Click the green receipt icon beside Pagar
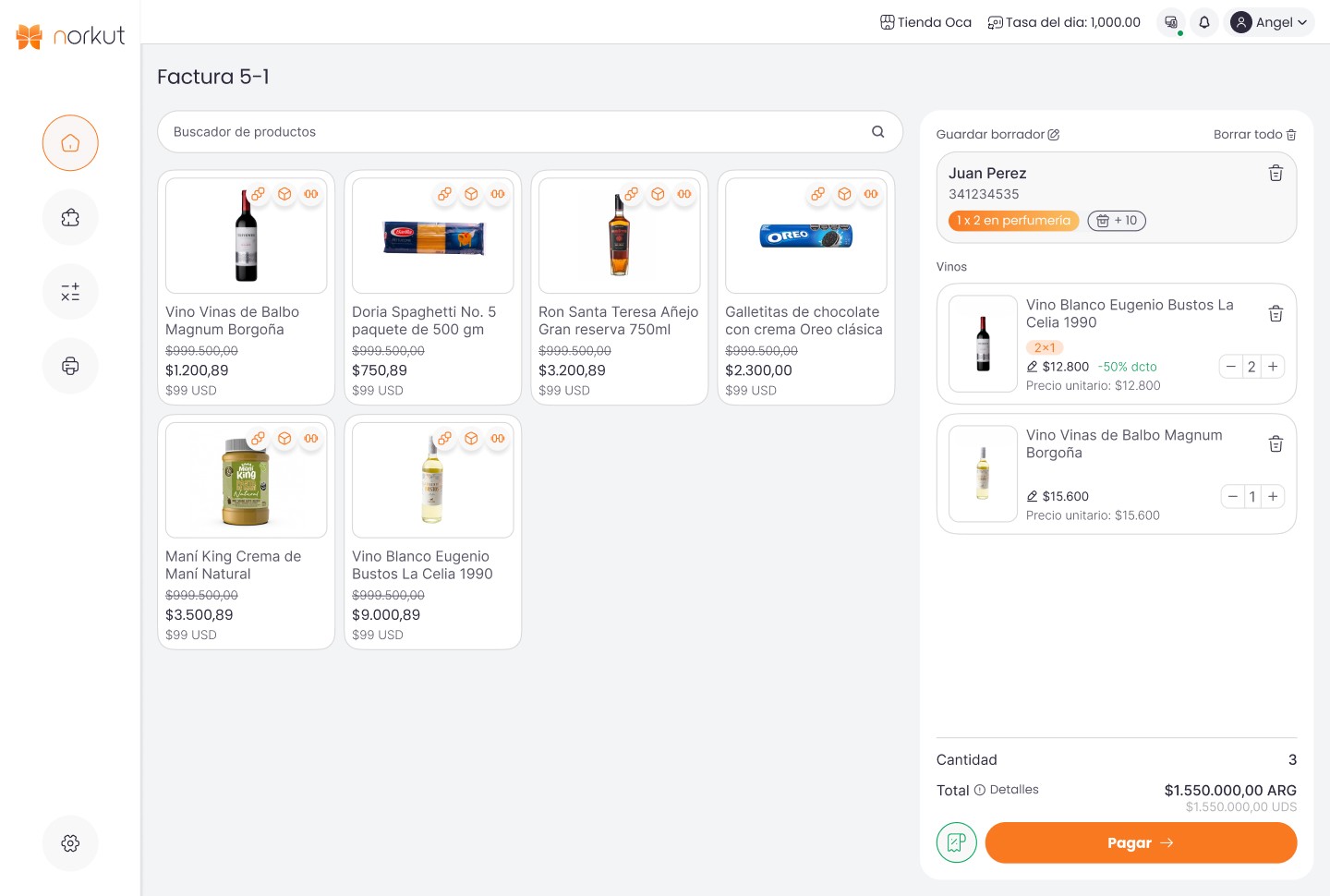 (x=957, y=842)
